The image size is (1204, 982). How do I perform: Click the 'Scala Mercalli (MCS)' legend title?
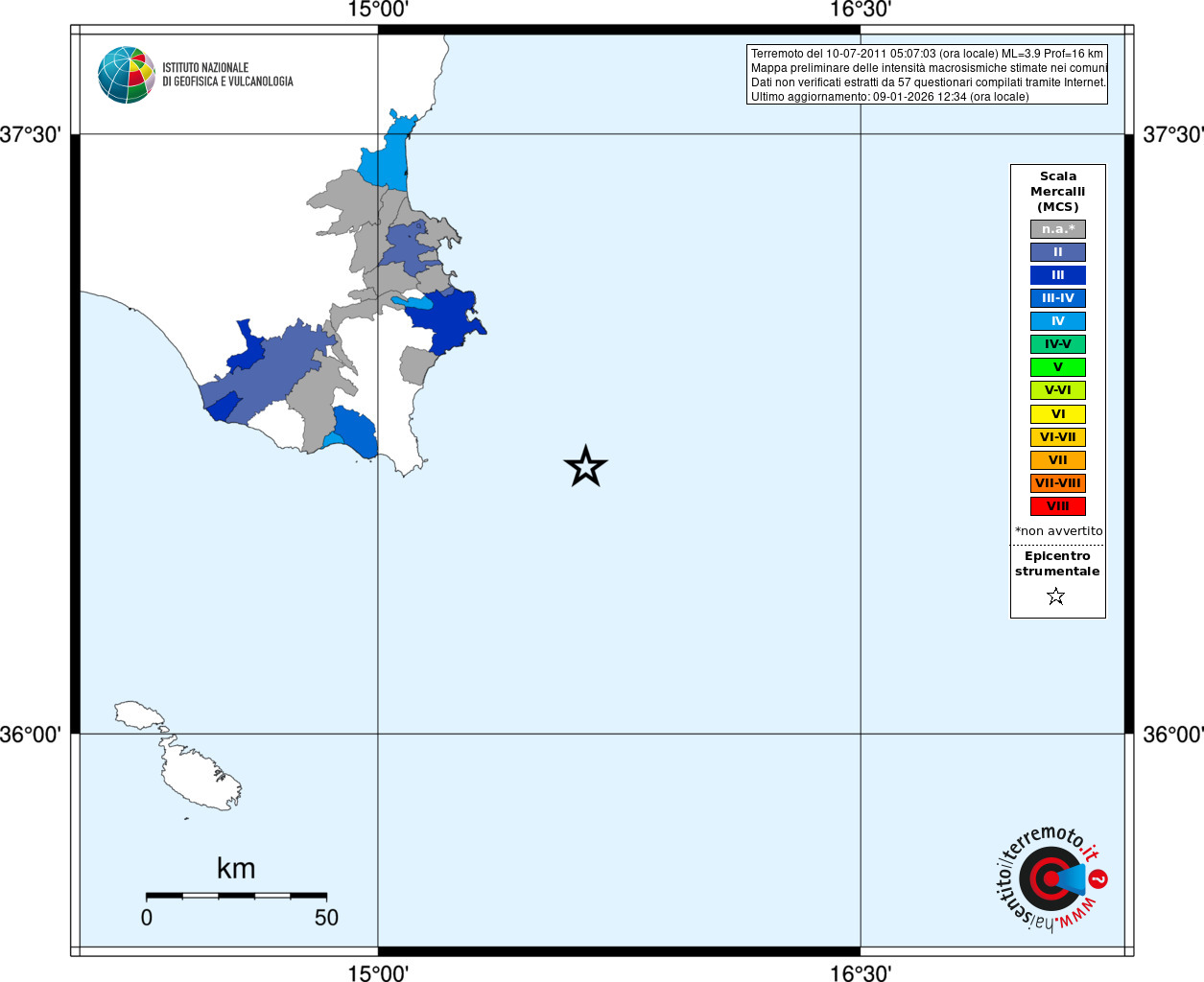[x=1058, y=192]
